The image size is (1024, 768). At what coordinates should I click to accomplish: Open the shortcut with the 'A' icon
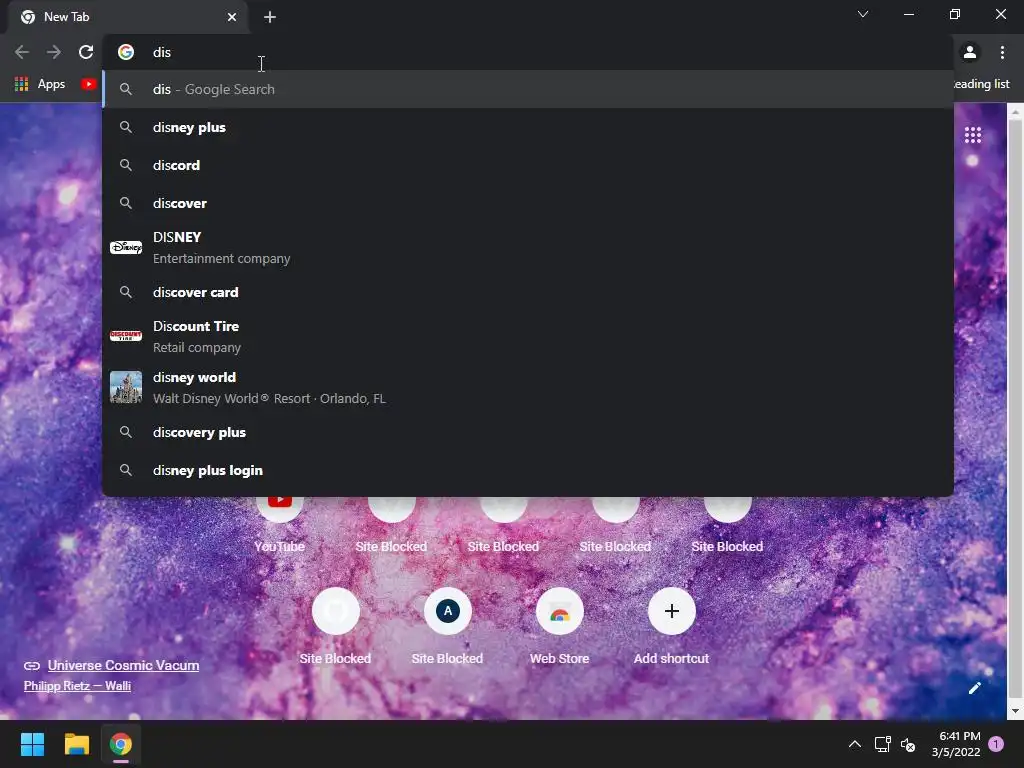point(447,625)
